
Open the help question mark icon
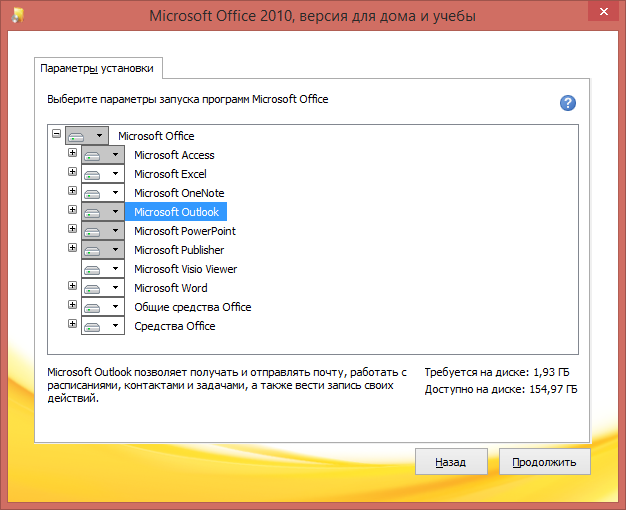(567, 103)
